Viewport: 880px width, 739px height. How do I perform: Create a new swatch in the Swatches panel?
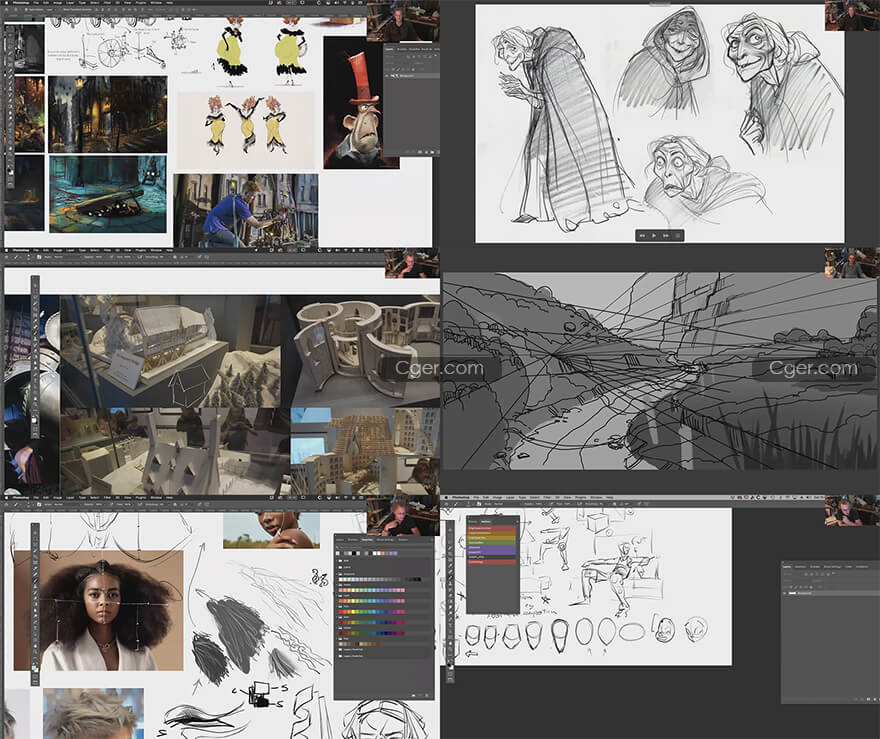(420, 695)
